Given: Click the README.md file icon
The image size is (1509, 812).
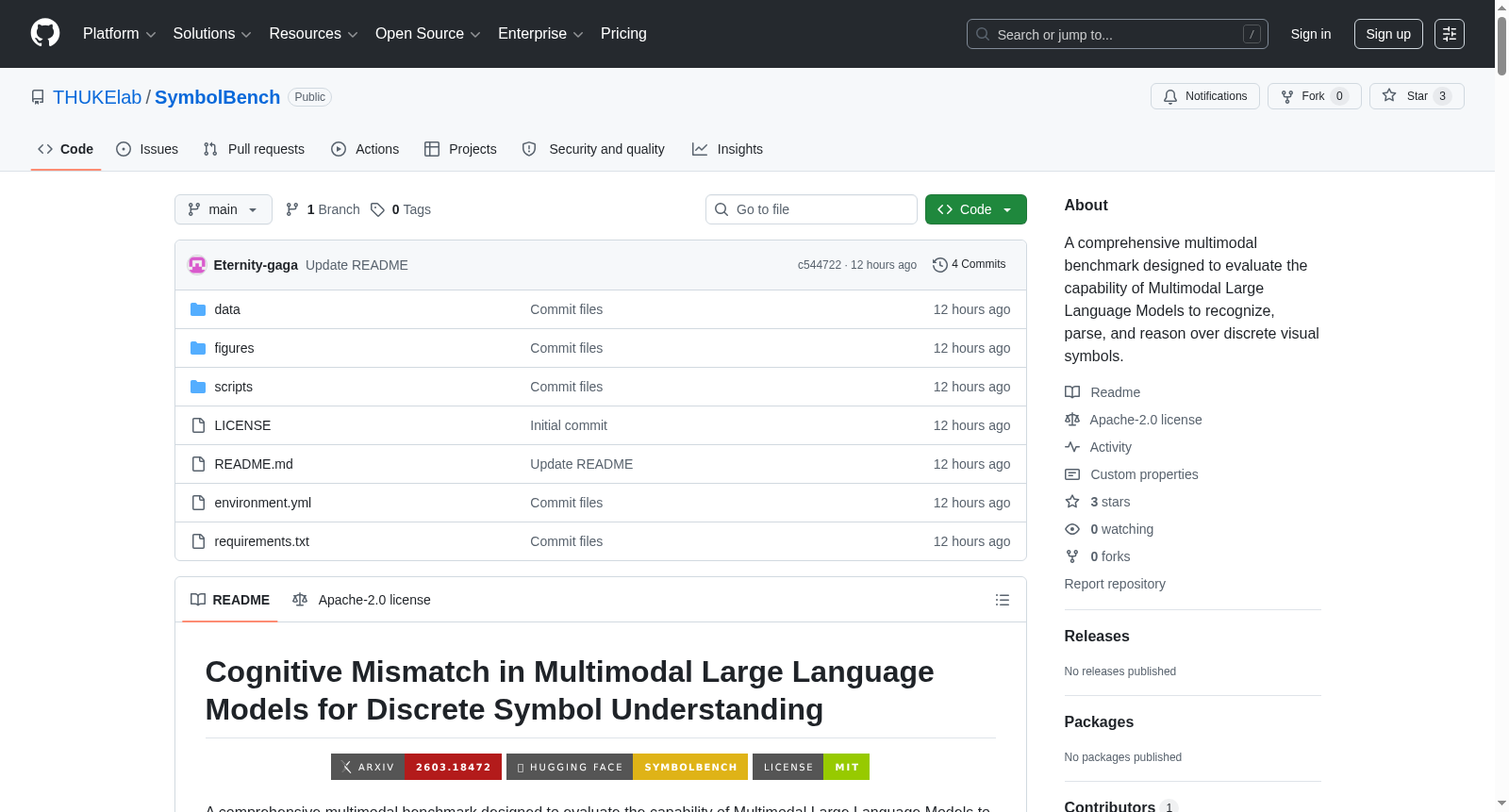Looking at the screenshot, I should point(198,464).
